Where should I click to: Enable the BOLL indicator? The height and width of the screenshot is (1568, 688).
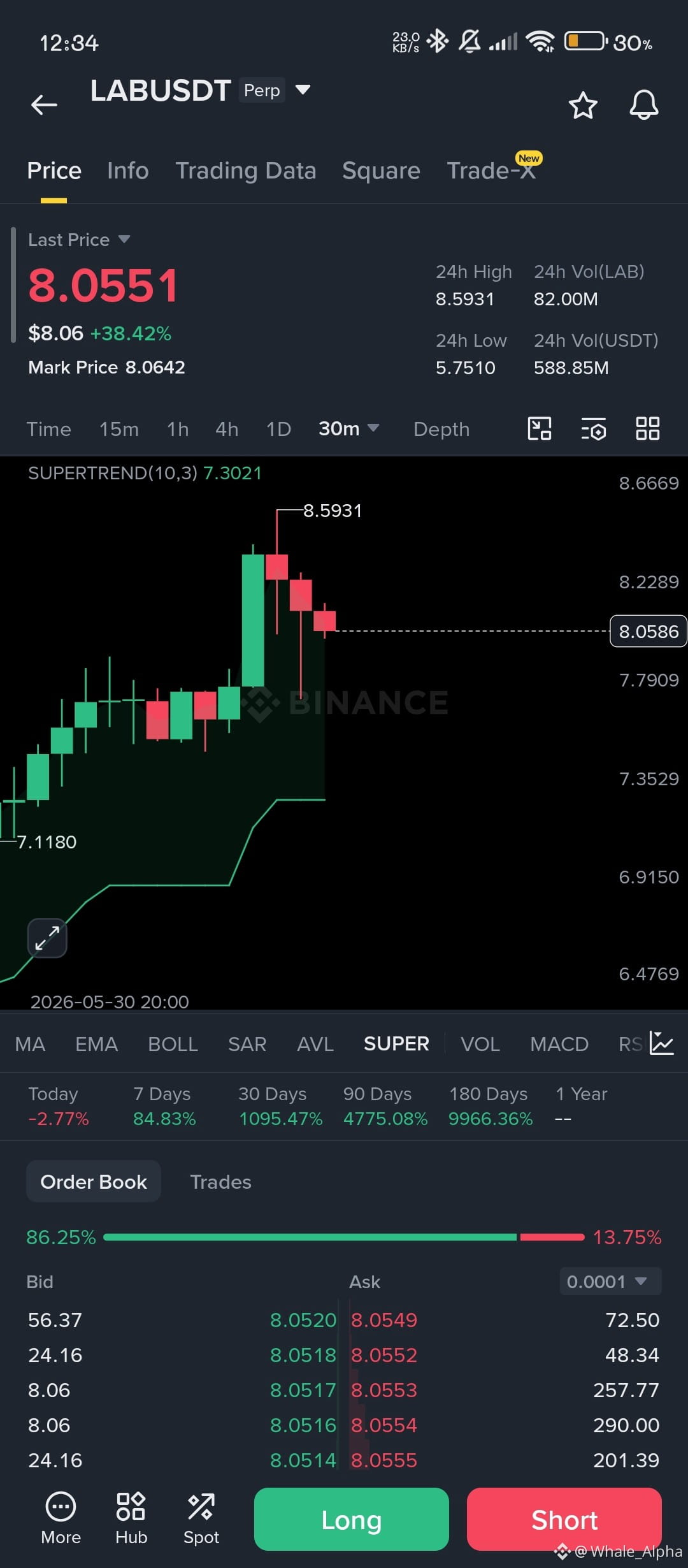(173, 1044)
